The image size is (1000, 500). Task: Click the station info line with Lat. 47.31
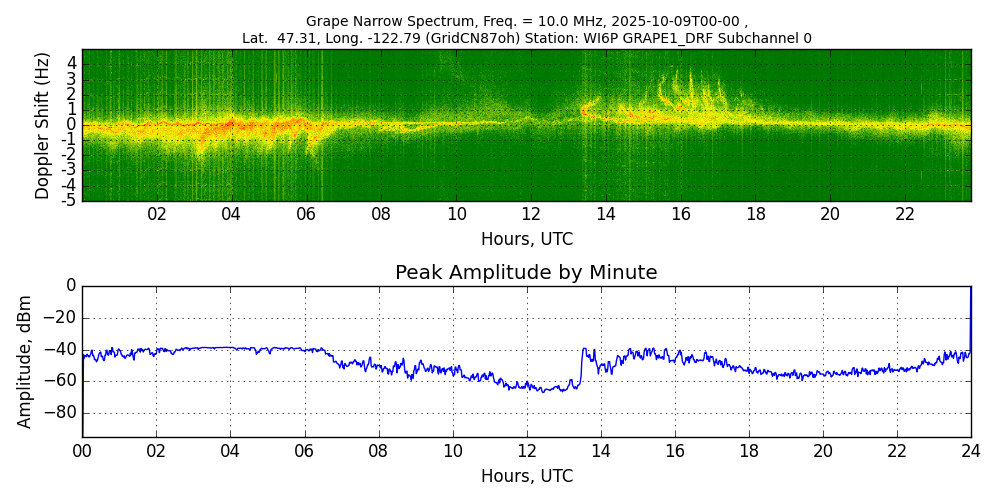[x=526, y=38]
